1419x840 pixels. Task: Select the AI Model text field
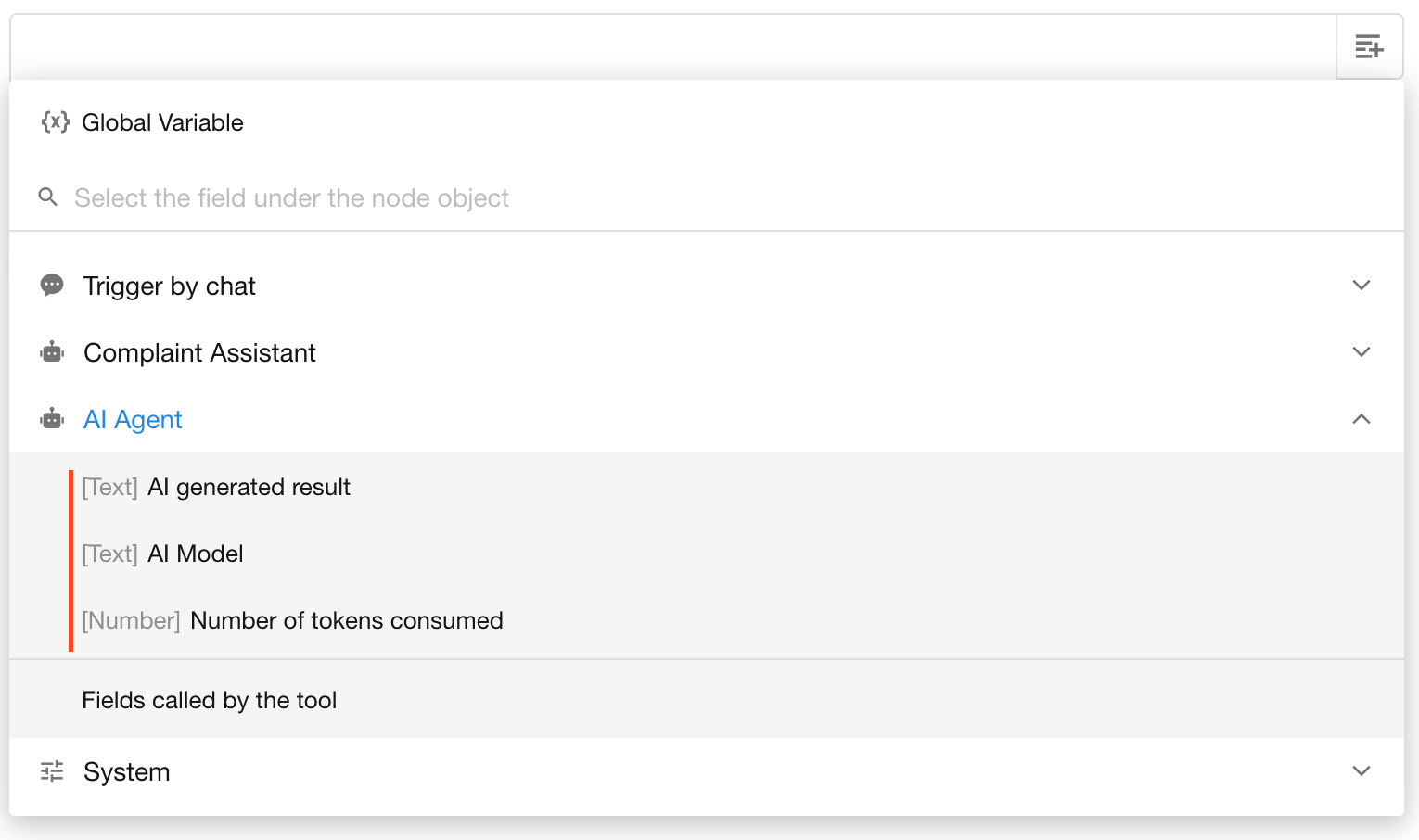195,554
